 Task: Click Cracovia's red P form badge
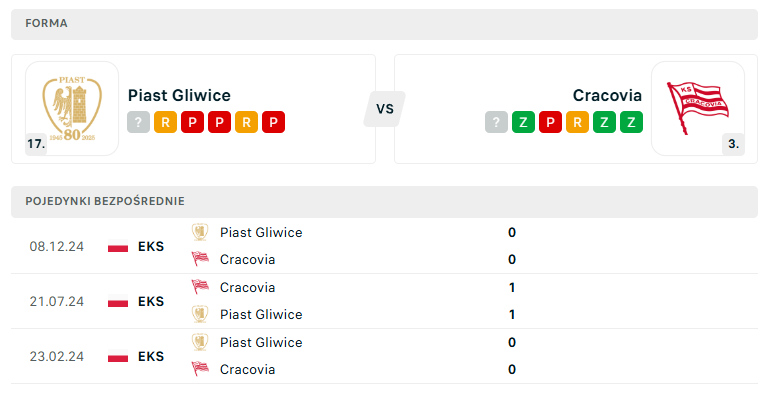pyautogui.click(x=550, y=122)
